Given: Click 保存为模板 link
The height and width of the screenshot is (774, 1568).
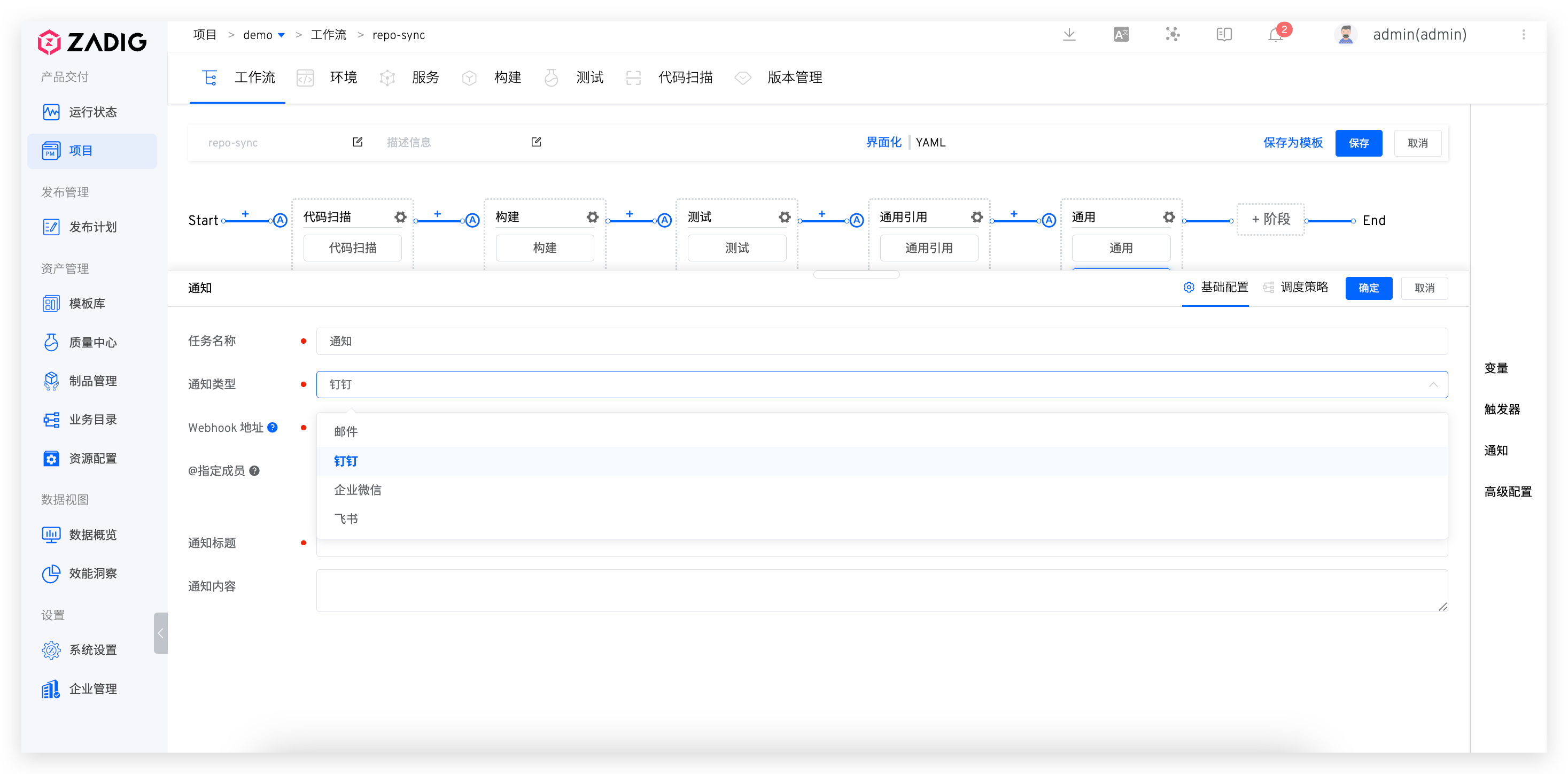Looking at the screenshot, I should tap(1292, 143).
